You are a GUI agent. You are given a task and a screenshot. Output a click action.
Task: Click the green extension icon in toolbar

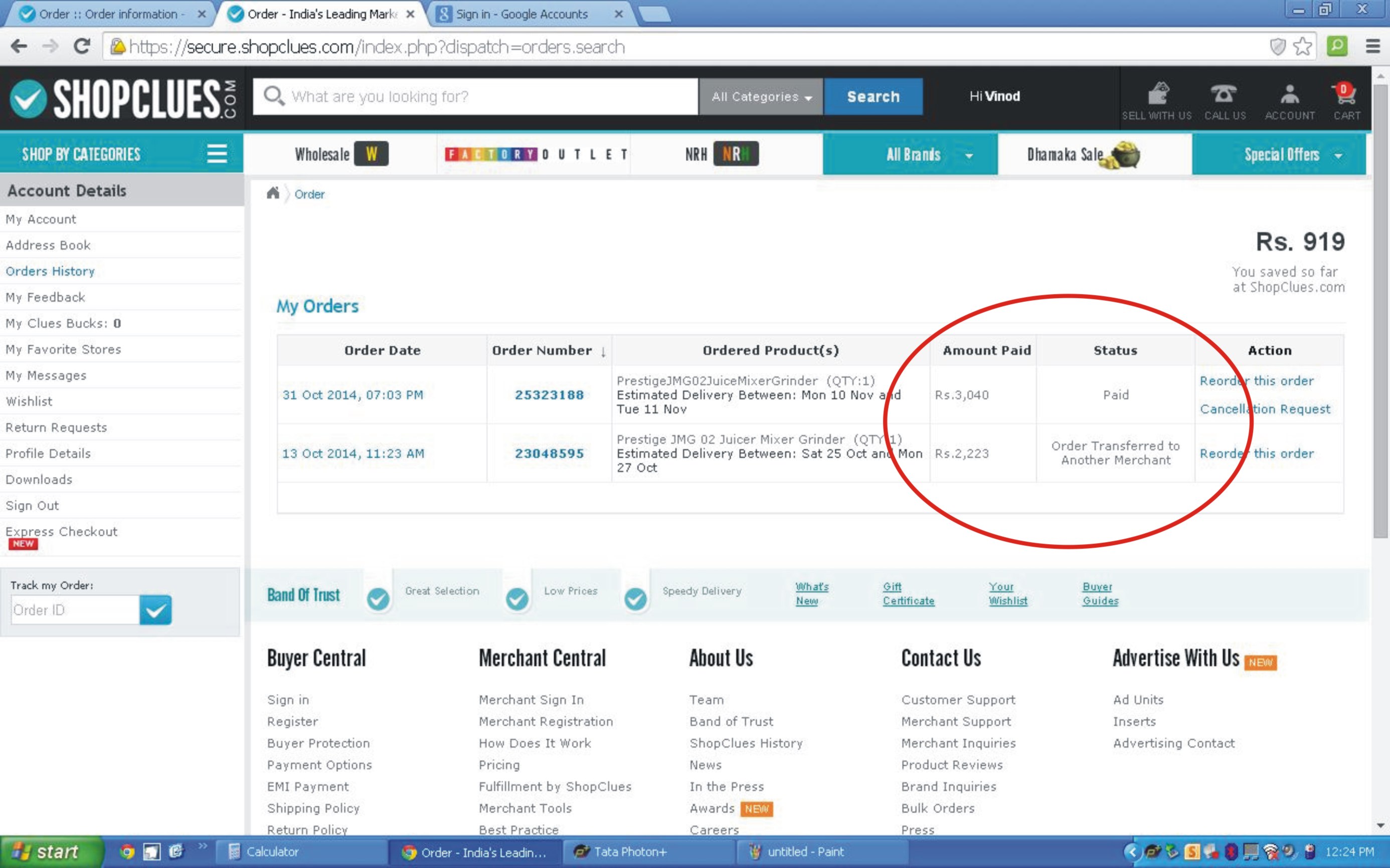point(1337,47)
